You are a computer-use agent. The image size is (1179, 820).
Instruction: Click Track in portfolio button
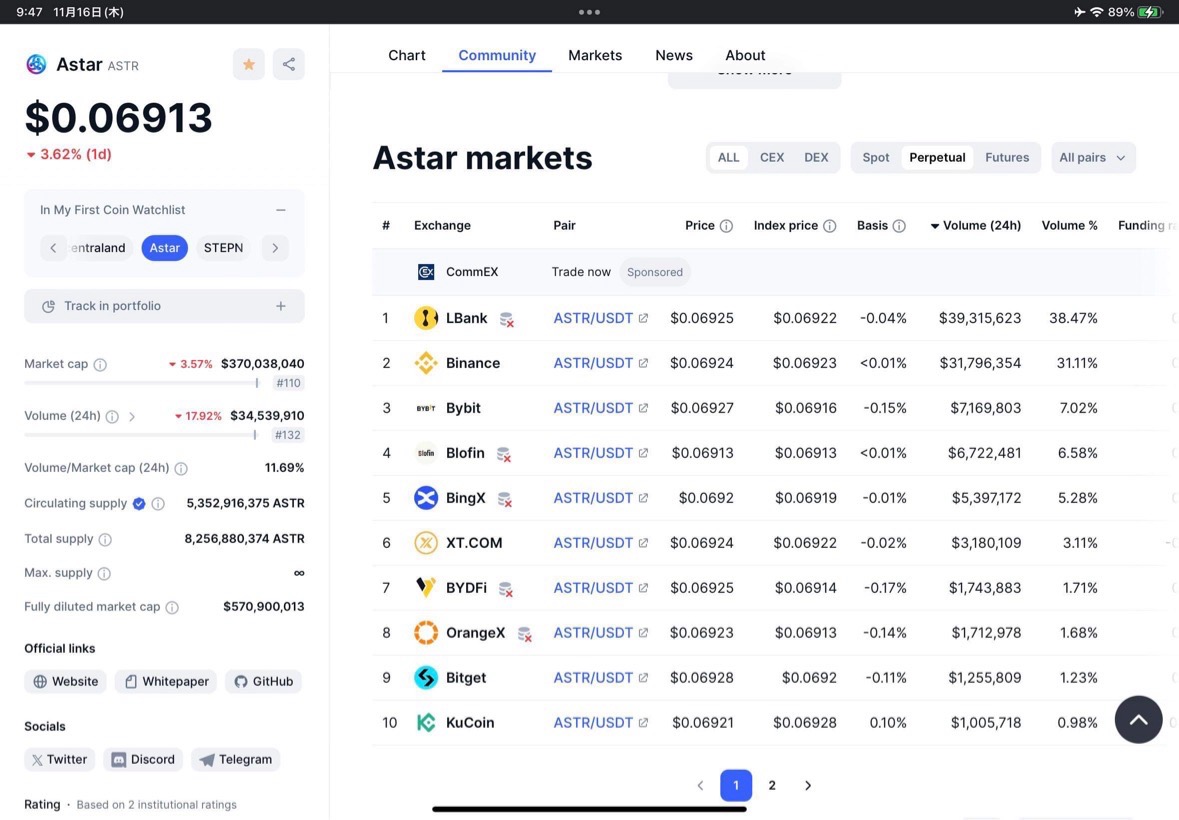(x=164, y=306)
